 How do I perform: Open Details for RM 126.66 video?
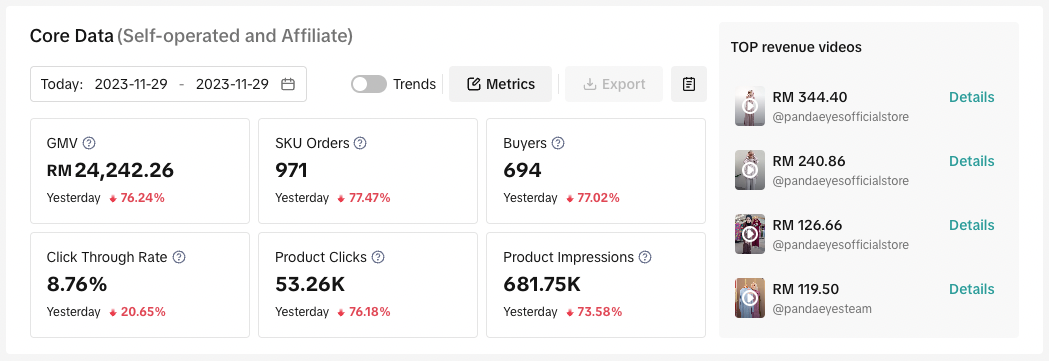[971, 225]
